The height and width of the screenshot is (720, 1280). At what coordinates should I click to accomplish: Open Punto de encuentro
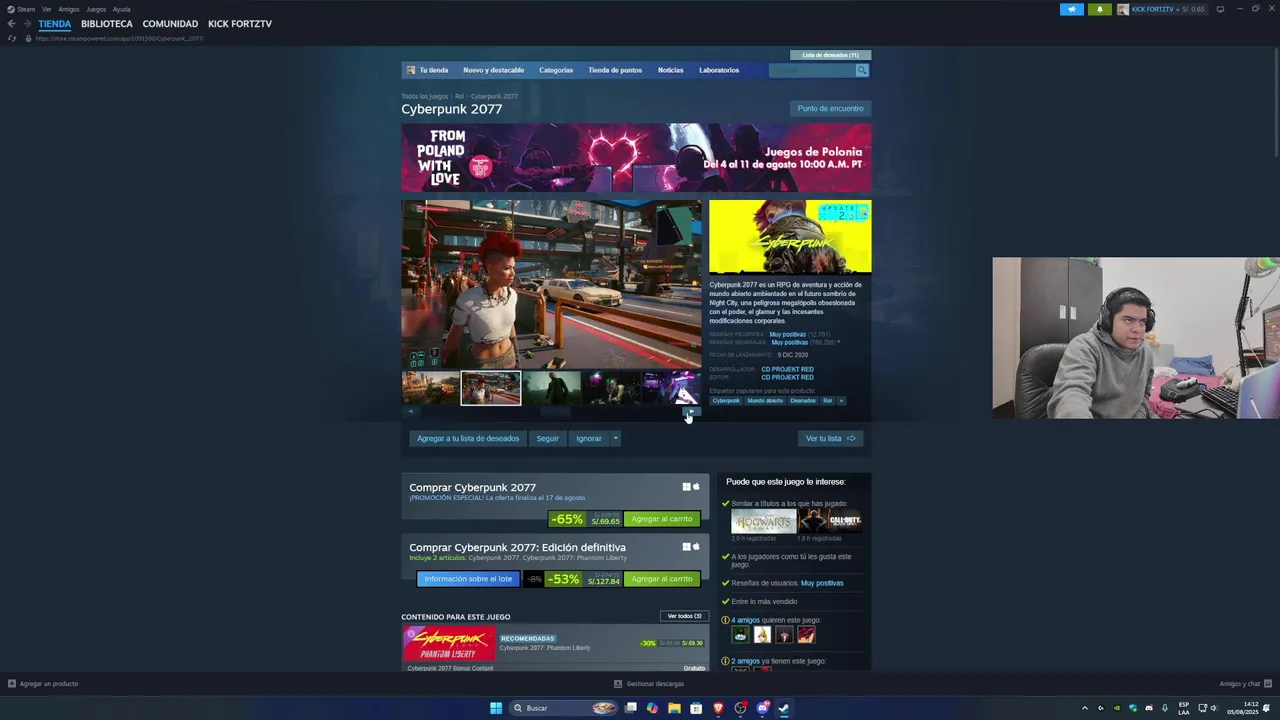click(x=830, y=108)
